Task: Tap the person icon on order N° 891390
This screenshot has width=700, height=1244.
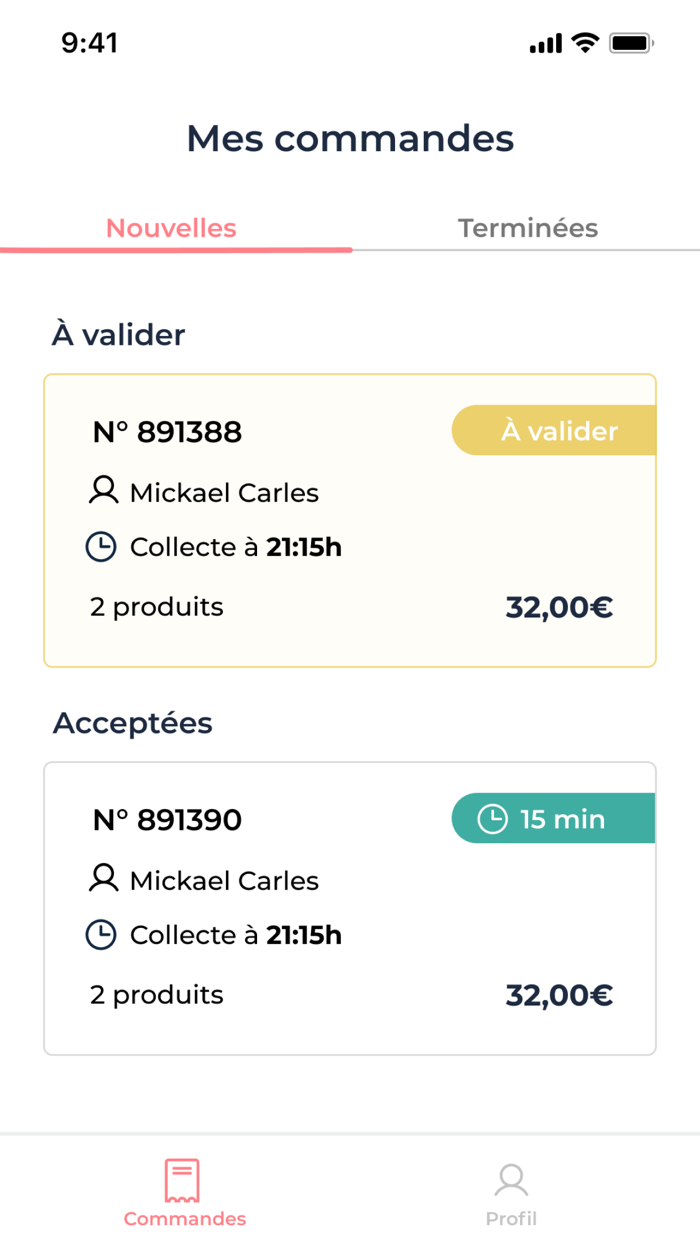Action: tap(101, 878)
